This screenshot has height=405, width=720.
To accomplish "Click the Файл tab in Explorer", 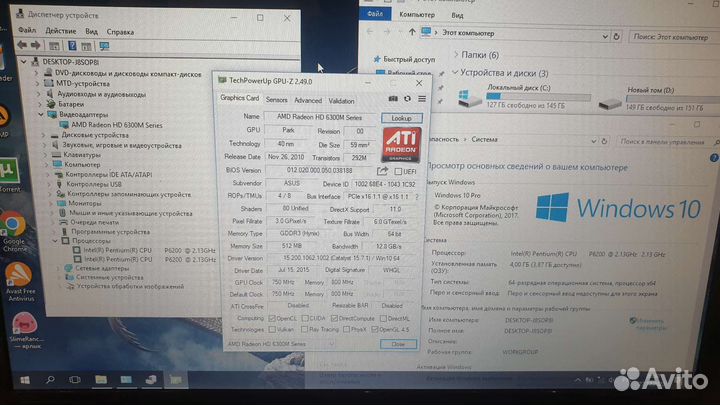I will click(x=375, y=14).
